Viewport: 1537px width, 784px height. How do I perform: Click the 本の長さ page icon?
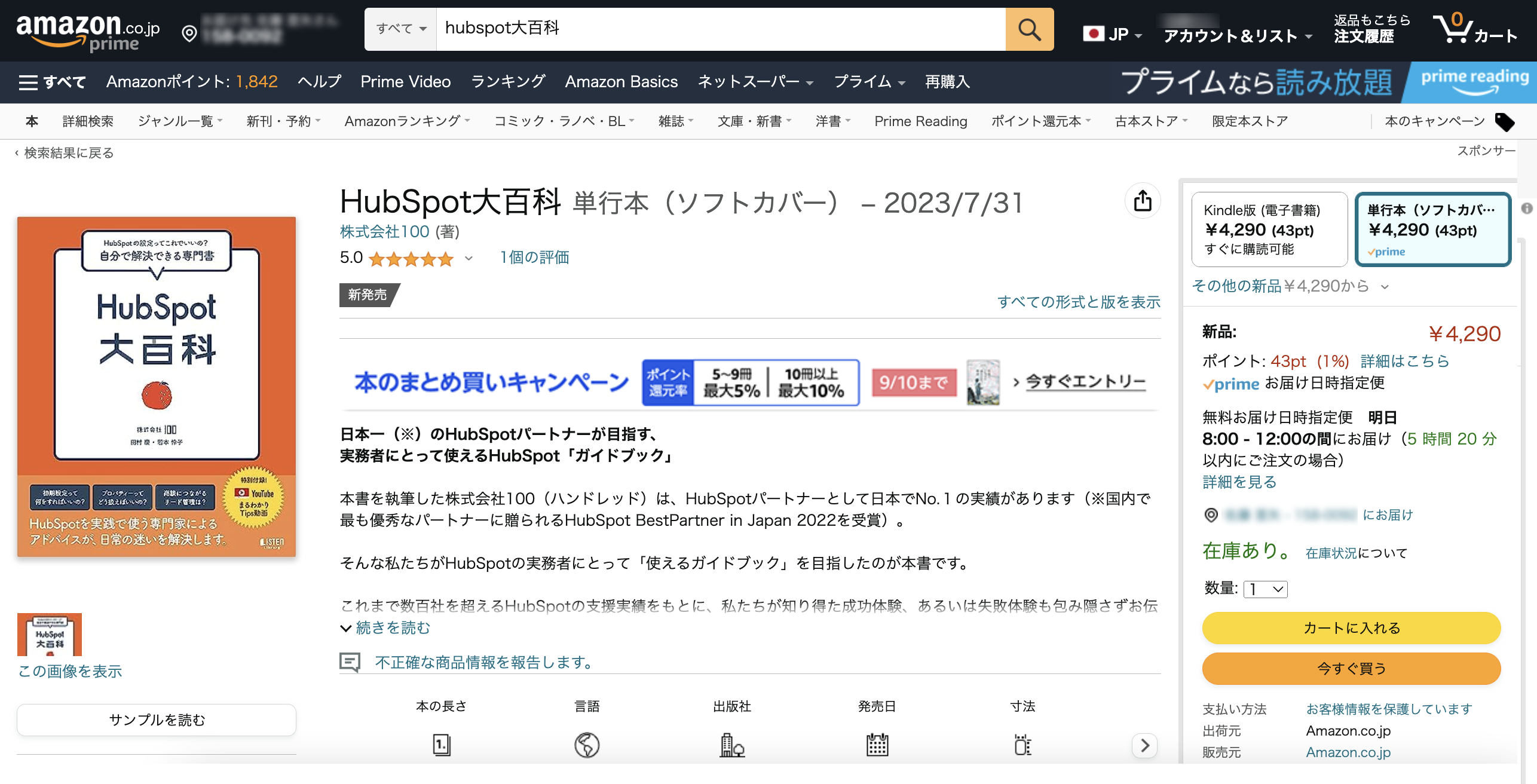(441, 745)
